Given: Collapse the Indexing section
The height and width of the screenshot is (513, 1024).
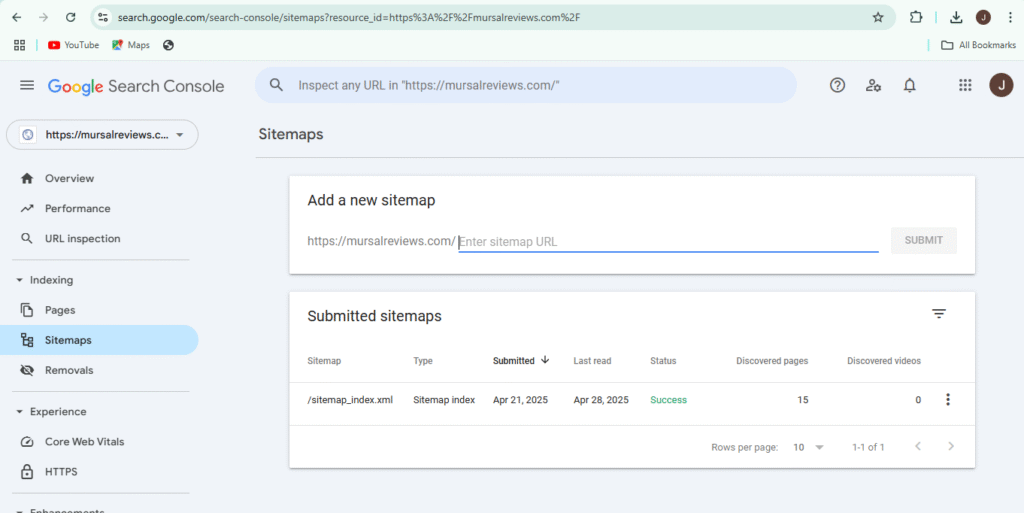Looking at the screenshot, I should [x=44, y=280].
